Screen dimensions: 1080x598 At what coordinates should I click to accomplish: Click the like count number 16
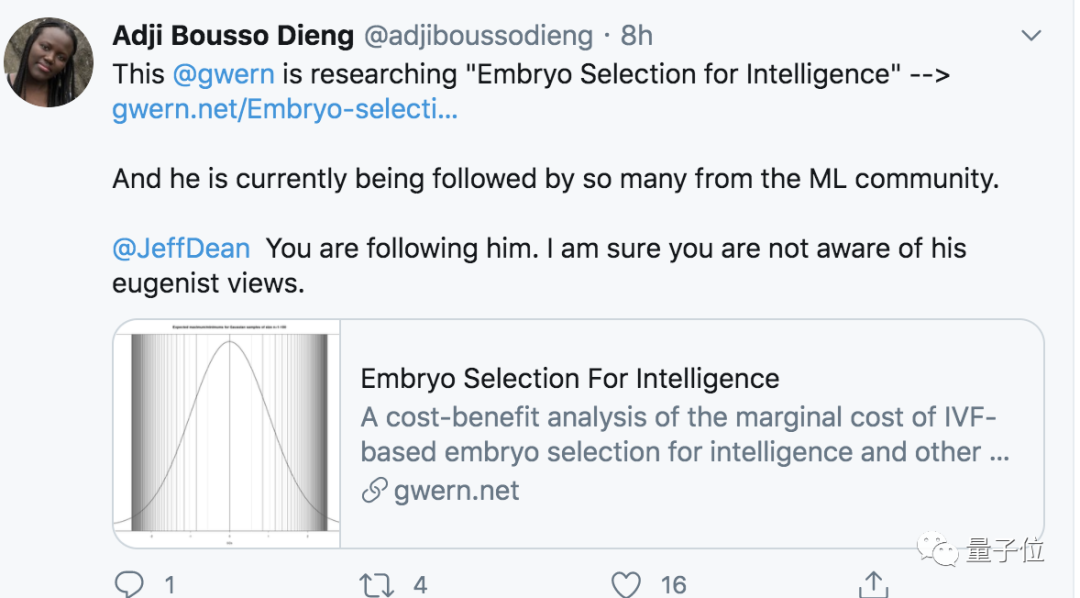[x=673, y=584]
